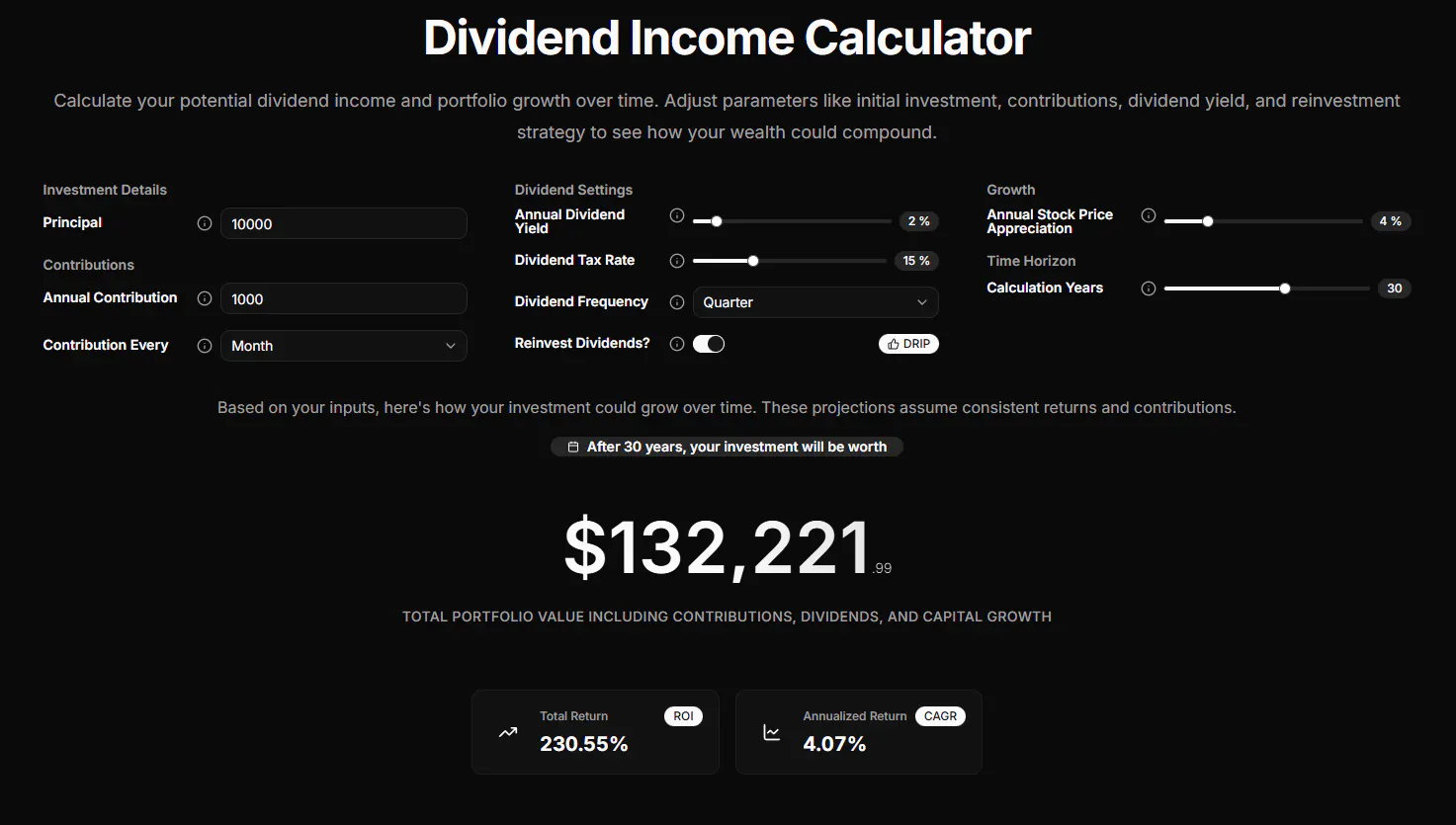Click the 4 % stock appreciation value
Screen dimensions: 1456x825
point(1390,221)
